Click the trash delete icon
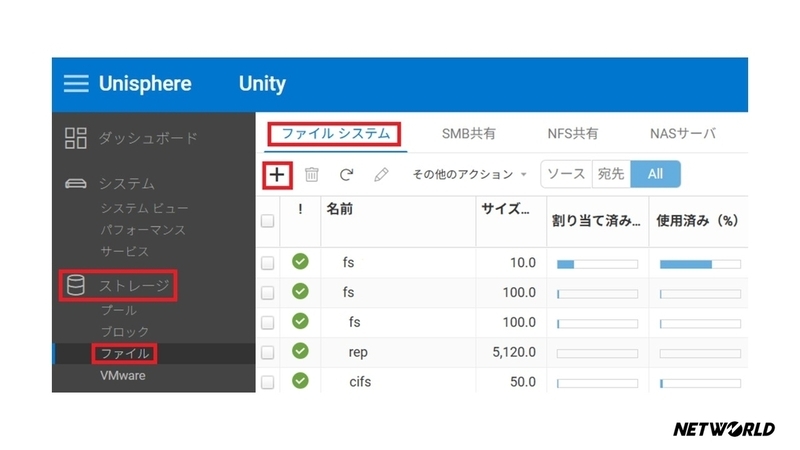Screen dimensions: 800x450 pyautogui.click(x=312, y=174)
